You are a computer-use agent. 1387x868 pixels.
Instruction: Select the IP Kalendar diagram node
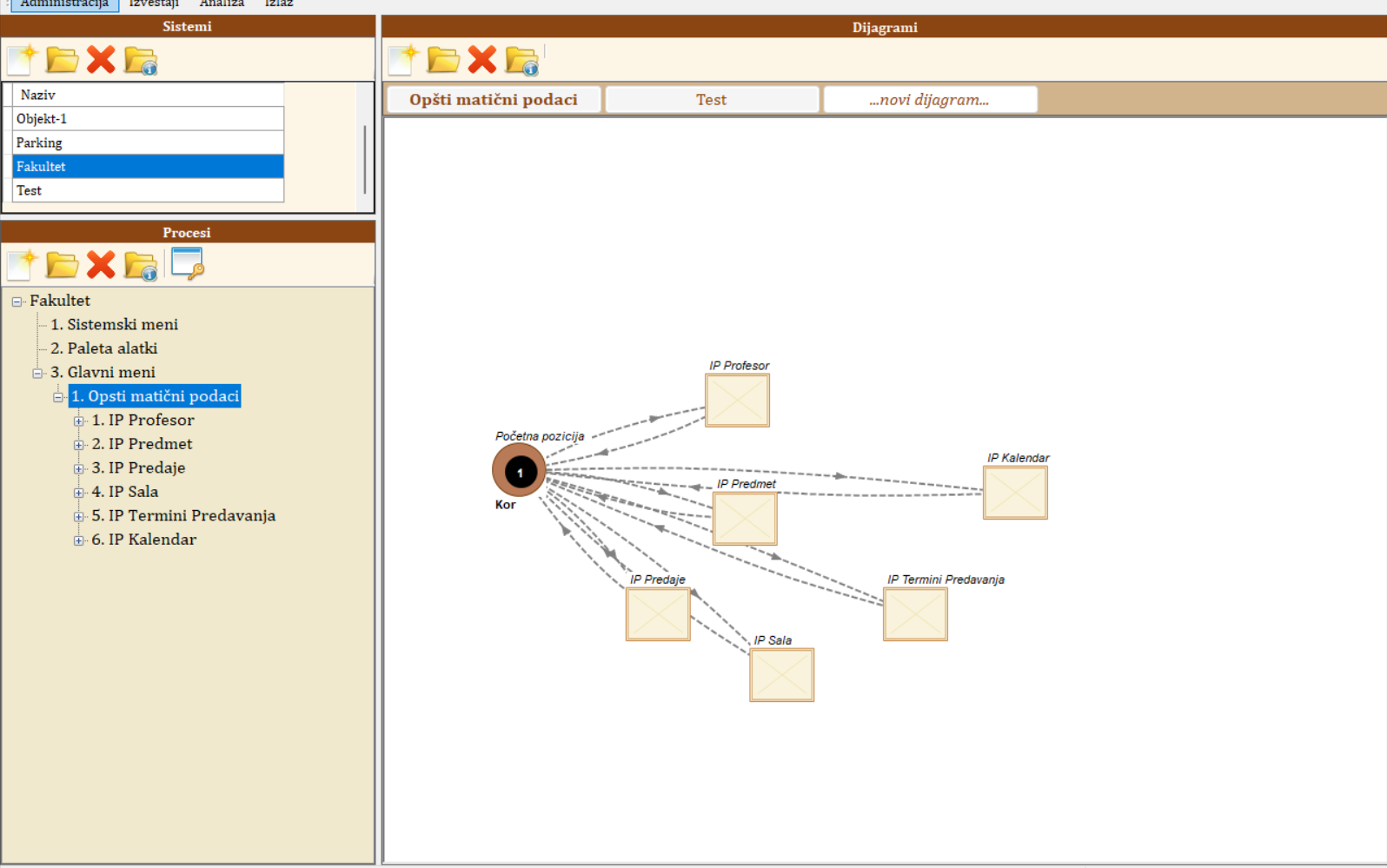(x=1015, y=493)
